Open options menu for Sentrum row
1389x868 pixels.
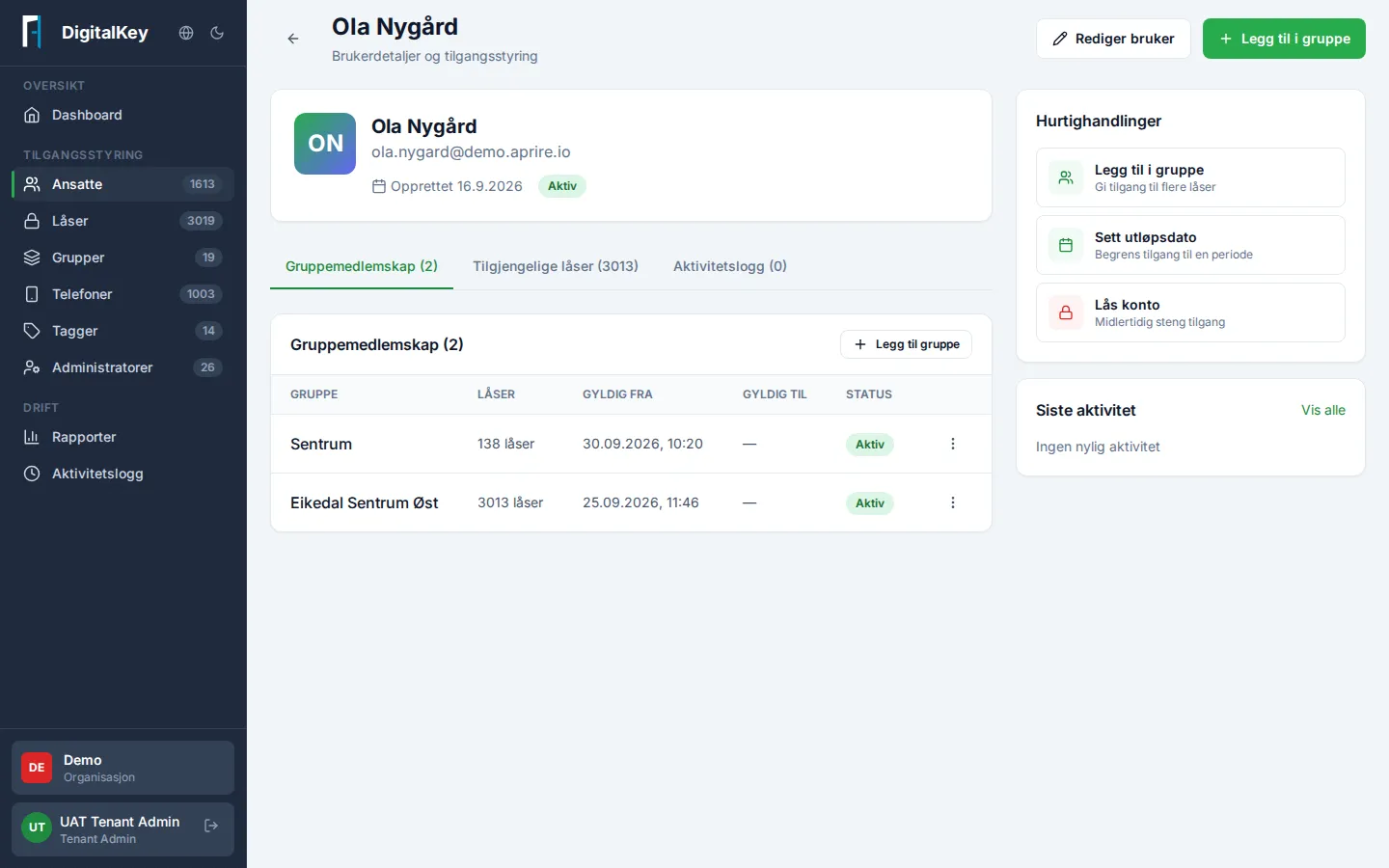tap(953, 444)
